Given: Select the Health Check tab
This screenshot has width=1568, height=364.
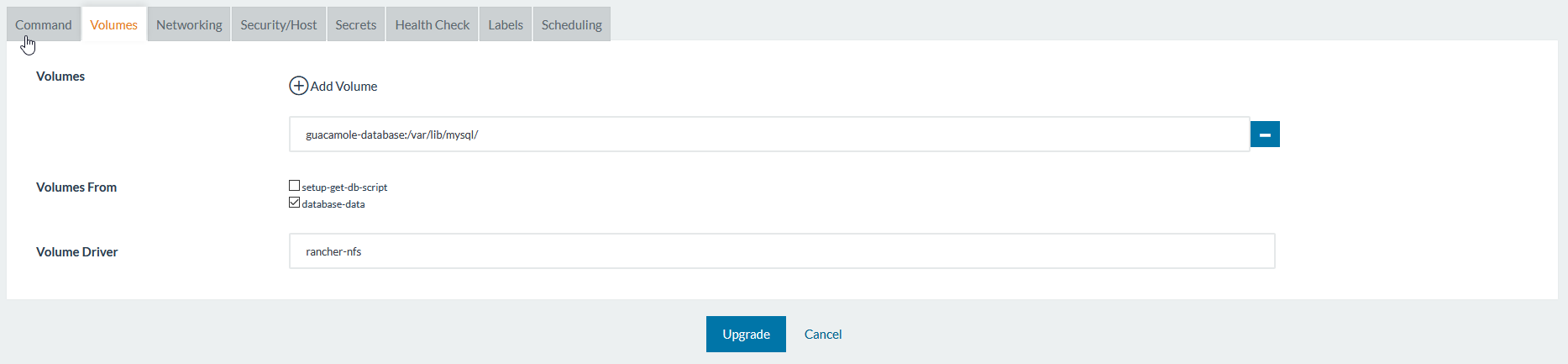Looking at the screenshot, I should 433,24.
